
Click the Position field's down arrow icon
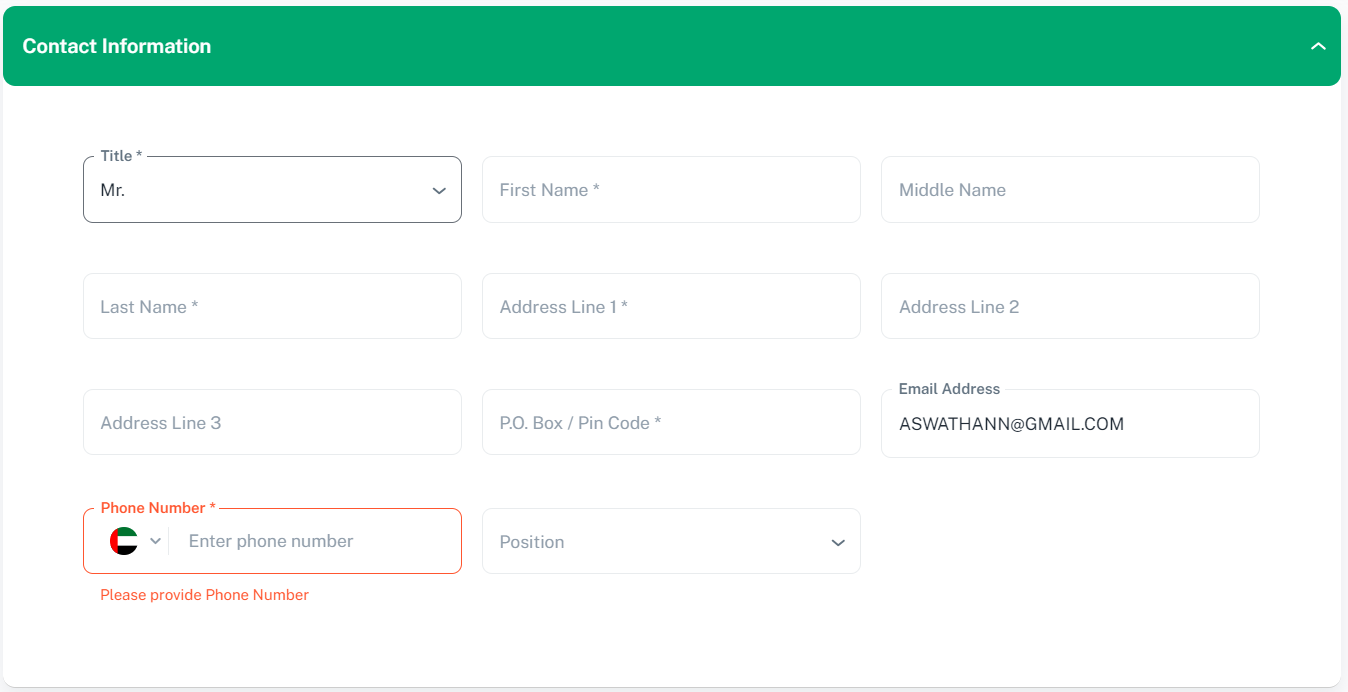pyautogui.click(x=837, y=543)
